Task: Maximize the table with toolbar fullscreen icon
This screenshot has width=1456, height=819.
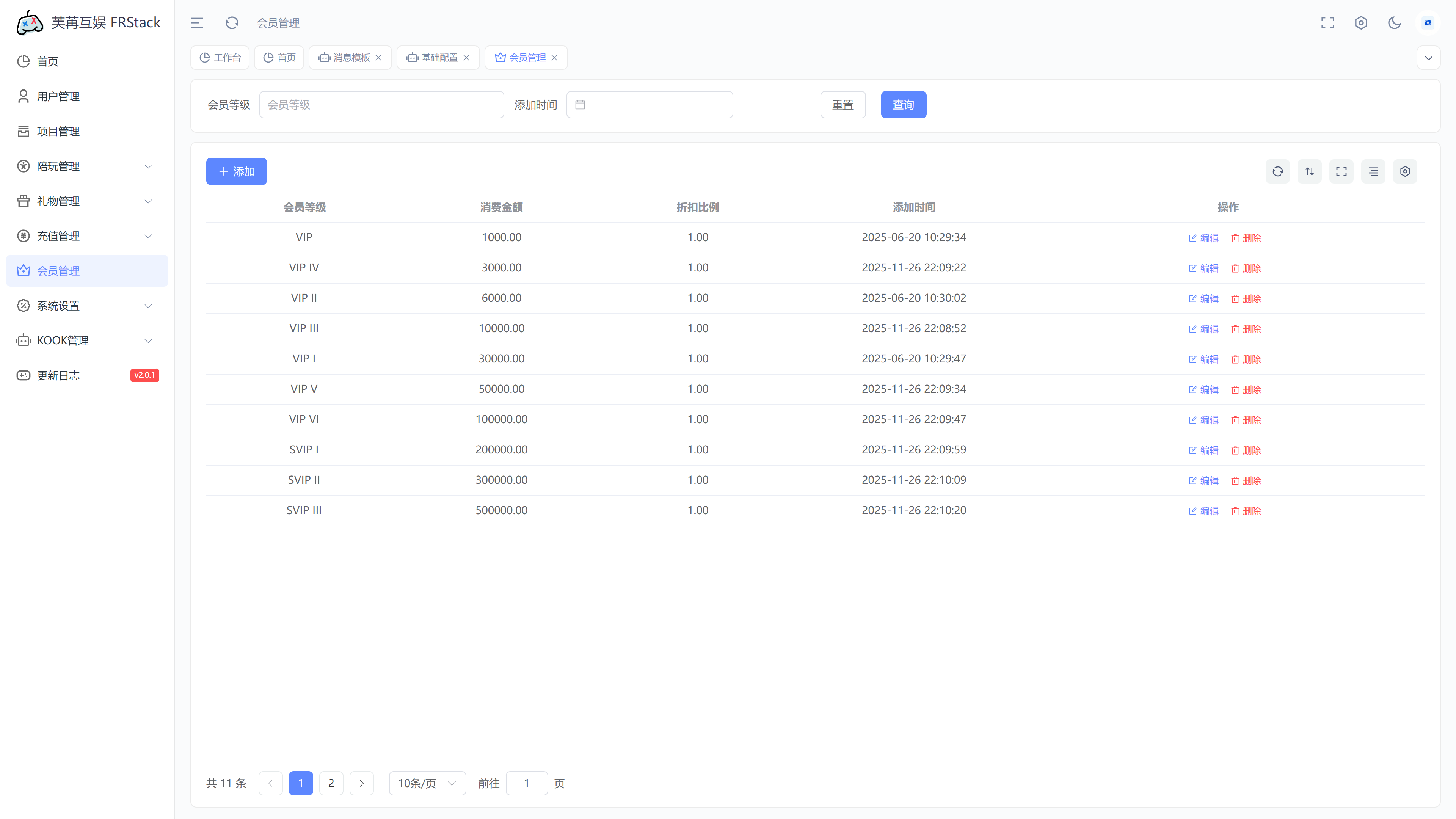Action: click(x=1341, y=171)
